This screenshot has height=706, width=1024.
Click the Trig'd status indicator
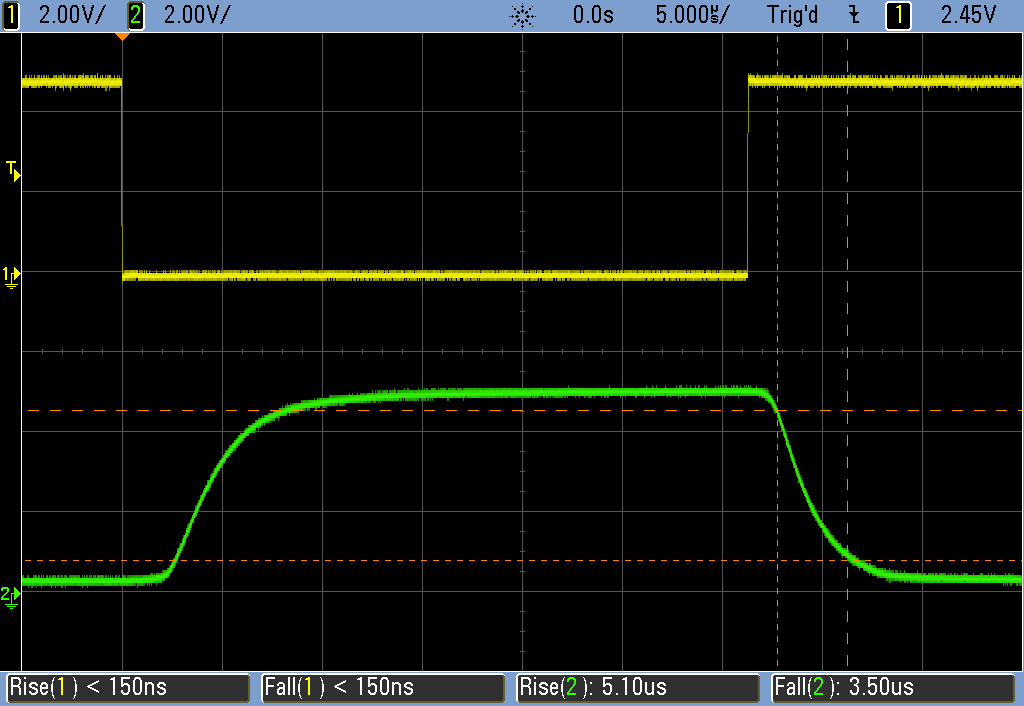[x=792, y=15]
